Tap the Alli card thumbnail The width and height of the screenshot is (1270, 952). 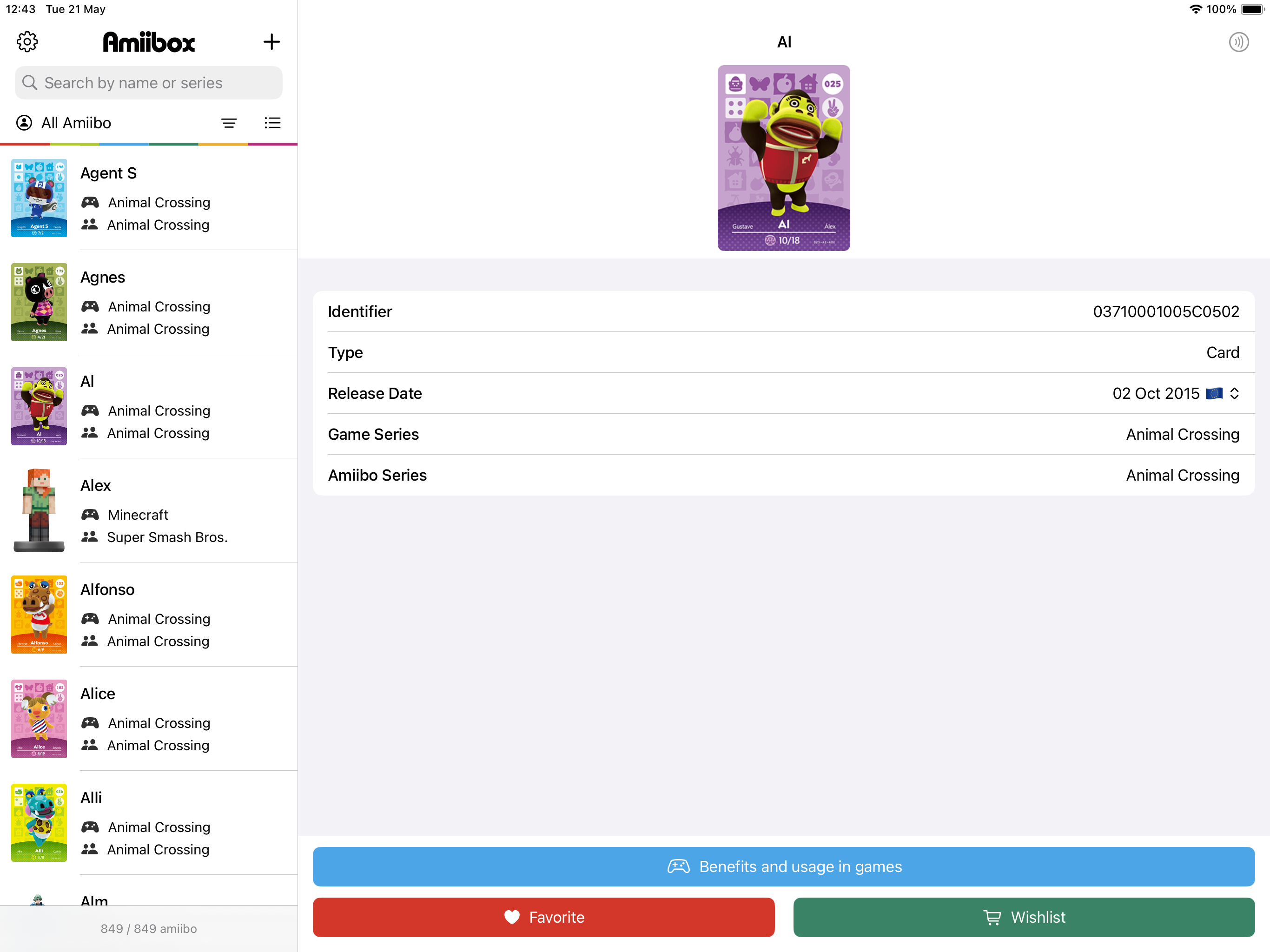(x=39, y=823)
